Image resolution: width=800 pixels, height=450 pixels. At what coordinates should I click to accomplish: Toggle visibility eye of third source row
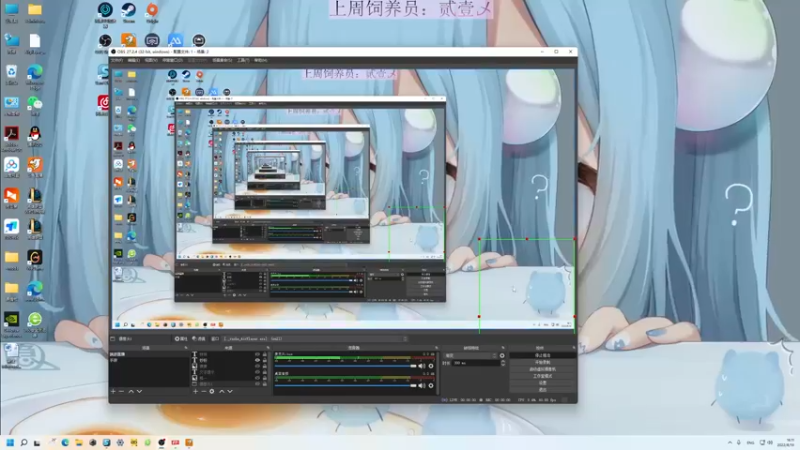point(257,366)
